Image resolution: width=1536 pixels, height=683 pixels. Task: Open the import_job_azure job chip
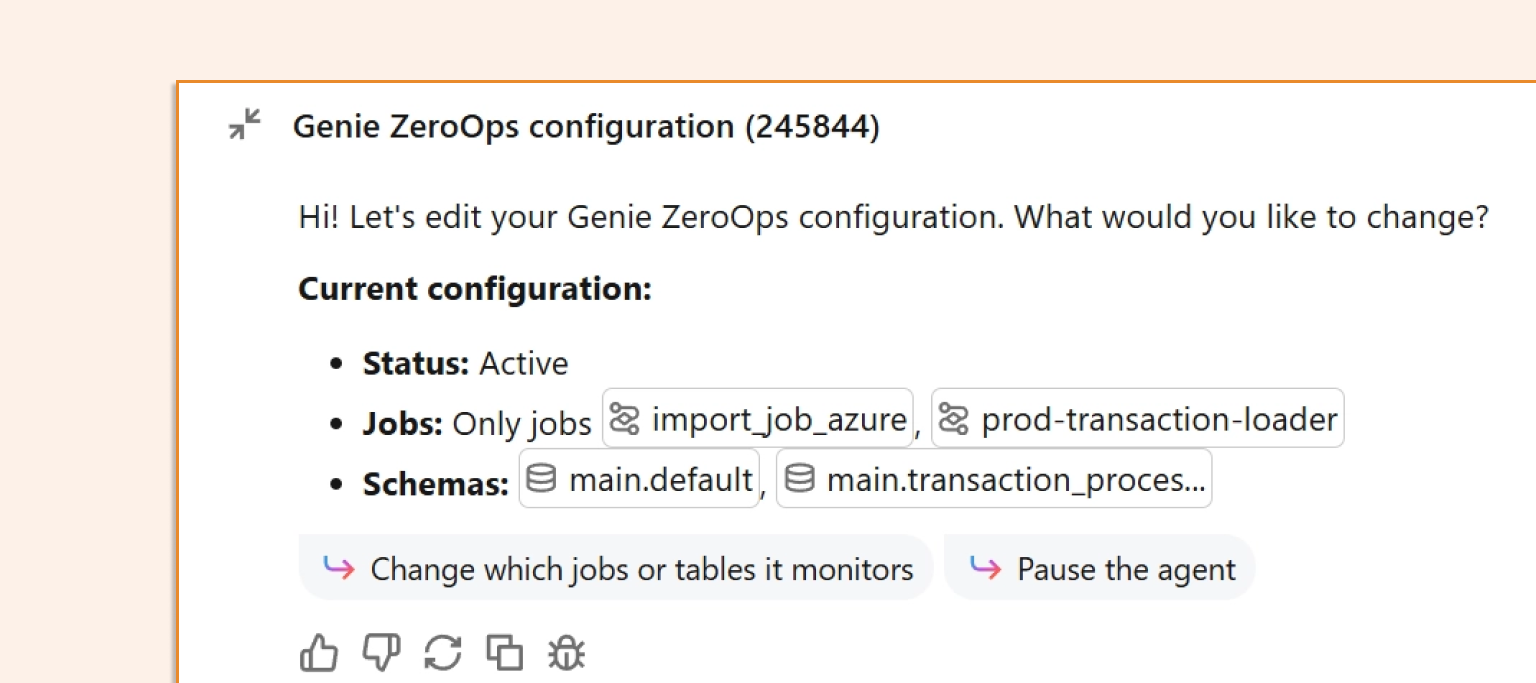(758, 418)
